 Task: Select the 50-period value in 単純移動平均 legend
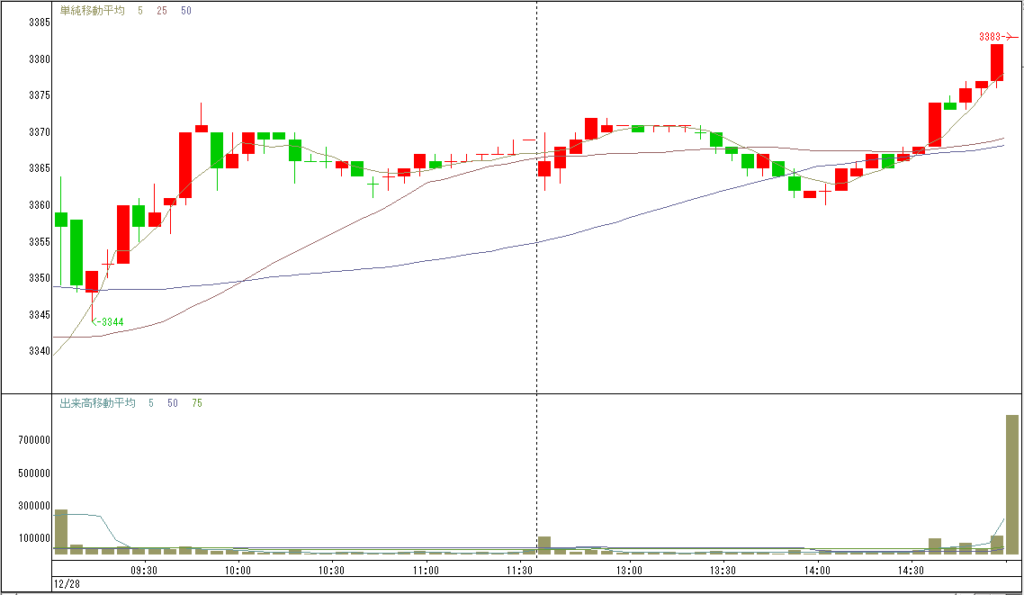(186, 10)
